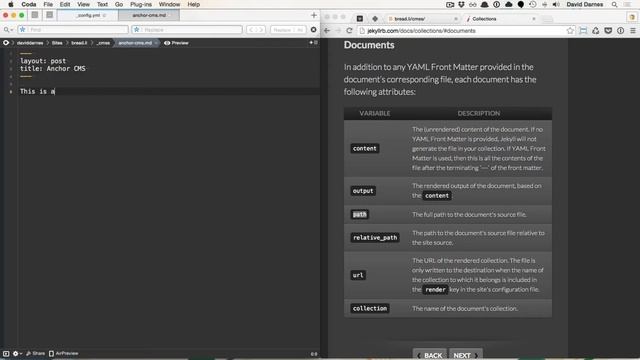Reload the browser page
This screenshot has height=360, width=640.
(349, 31)
